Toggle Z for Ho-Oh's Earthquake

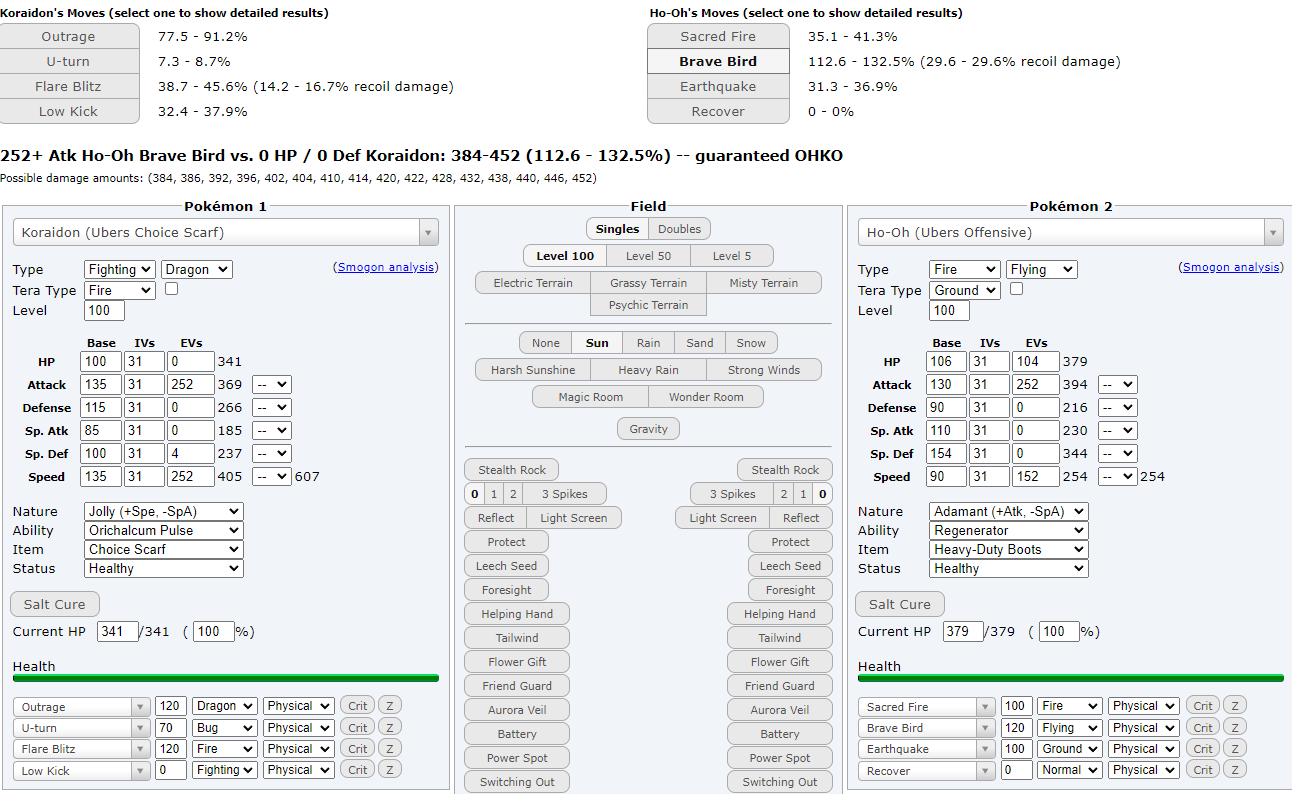[x=1234, y=749]
